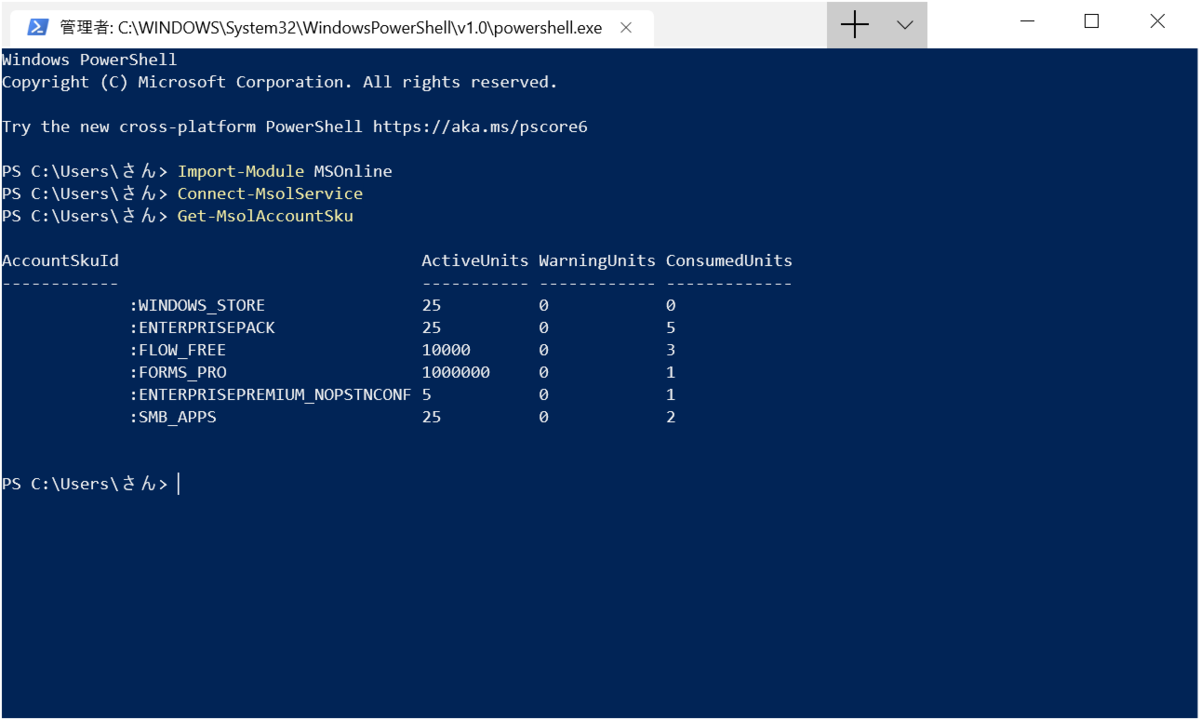Image resolution: width=1200 pixels, height=720 pixels.
Task: Click the Import-Module command text
Action: (241, 171)
